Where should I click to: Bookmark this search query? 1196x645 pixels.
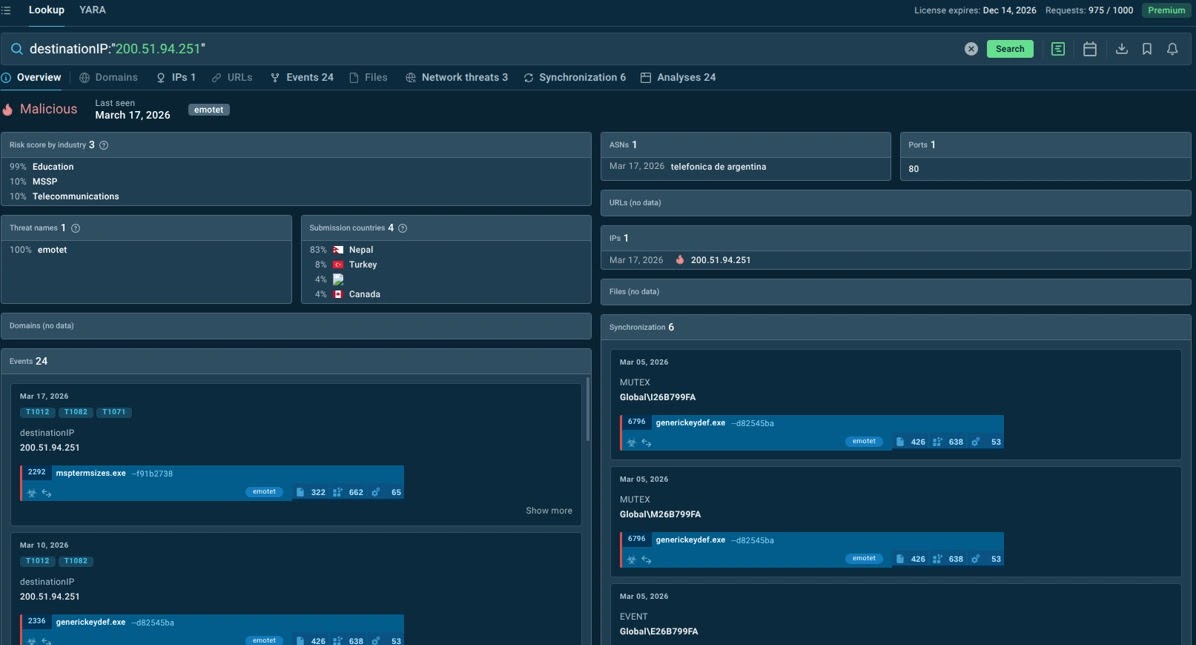click(x=1147, y=49)
